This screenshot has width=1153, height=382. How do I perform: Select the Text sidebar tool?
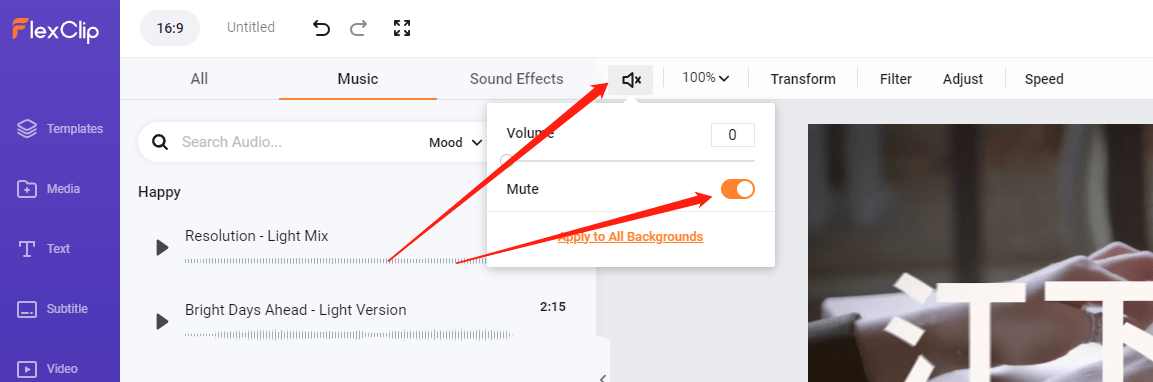click(43, 249)
